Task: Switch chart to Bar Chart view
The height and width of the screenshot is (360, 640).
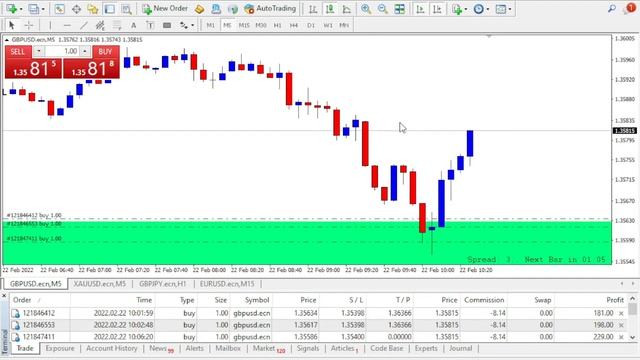Action: [x=313, y=9]
